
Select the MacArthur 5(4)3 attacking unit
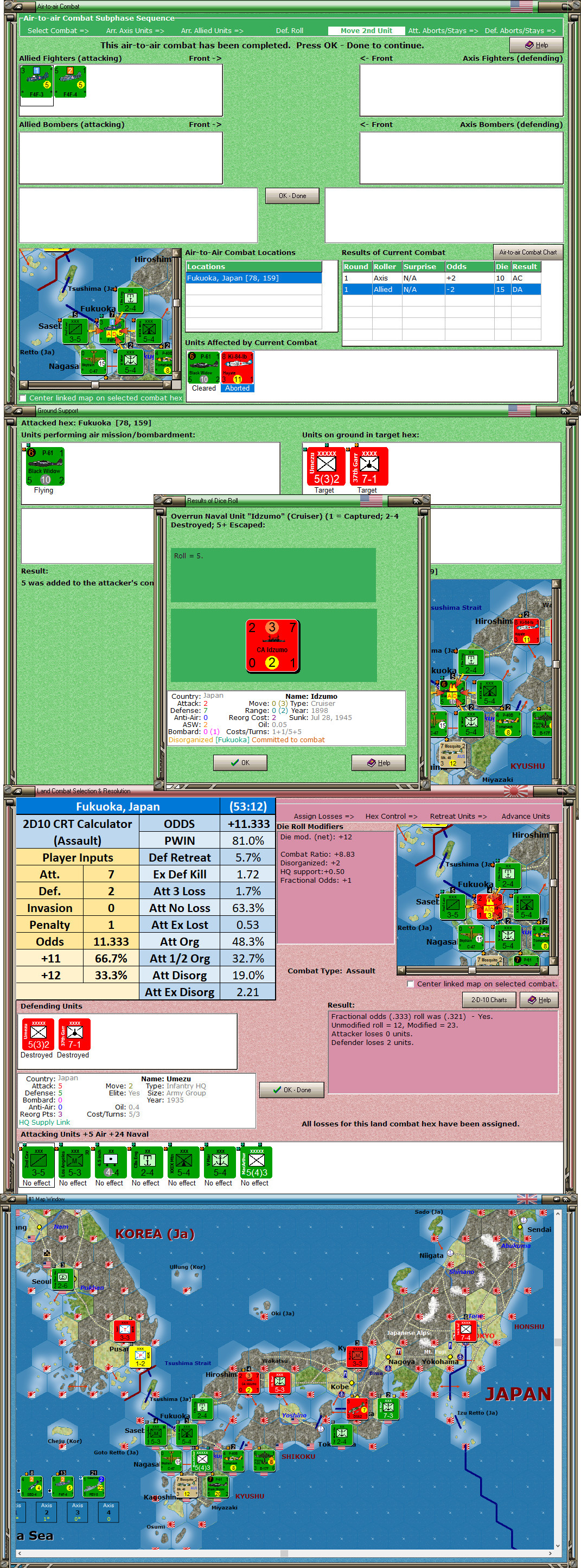(256, 1162)
